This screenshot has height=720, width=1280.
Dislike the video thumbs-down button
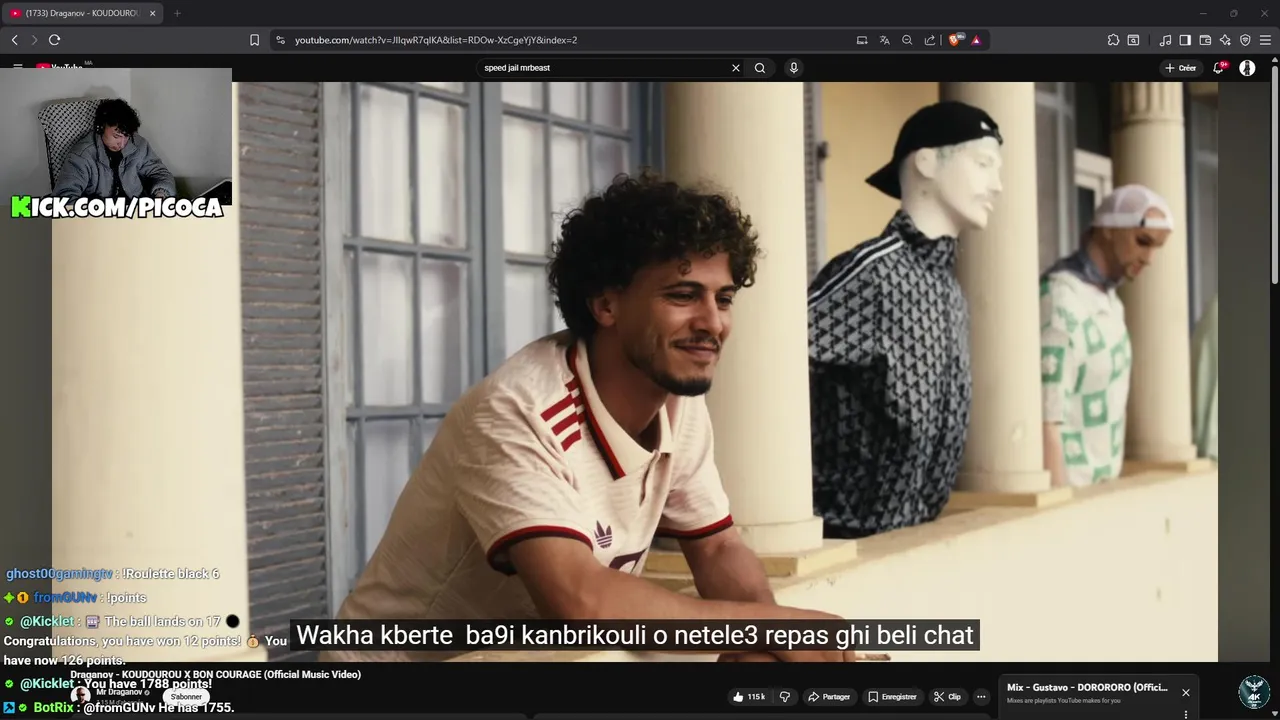pyautogui.click(x=785, y=697)
